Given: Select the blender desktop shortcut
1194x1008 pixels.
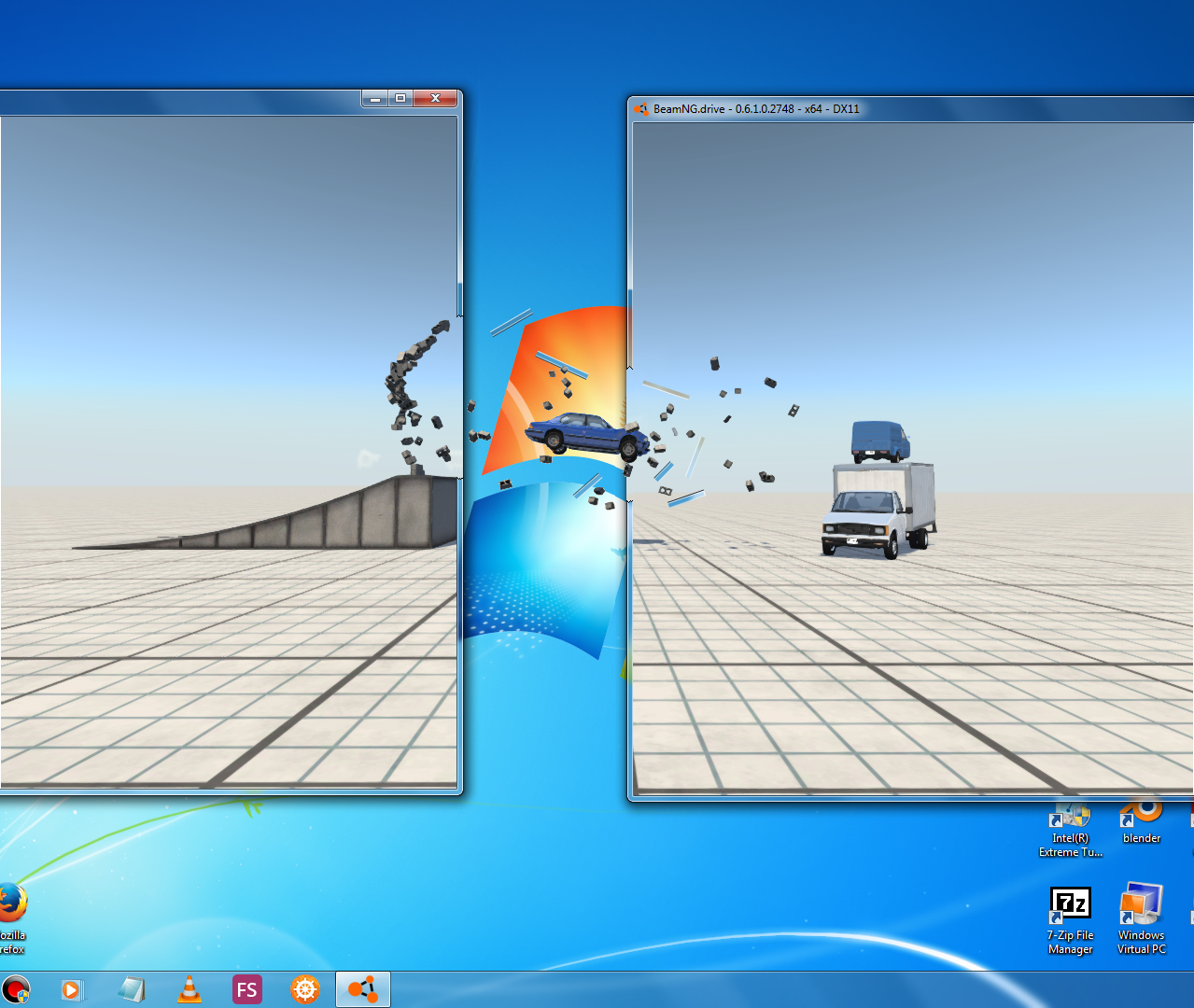Looking at the screenshot, I should point(1141,821).
